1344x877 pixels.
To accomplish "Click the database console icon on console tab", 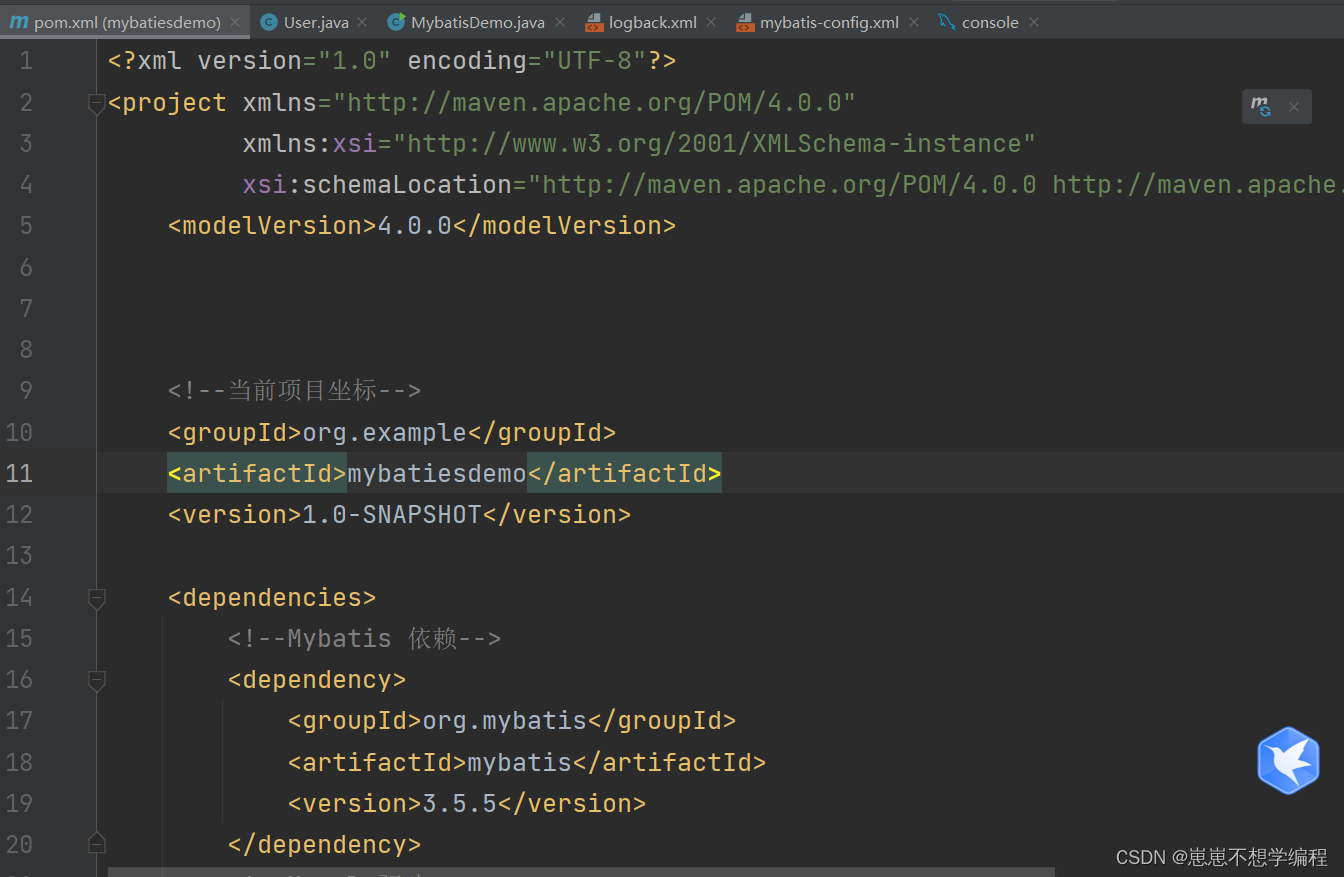I will coord(947,22).
